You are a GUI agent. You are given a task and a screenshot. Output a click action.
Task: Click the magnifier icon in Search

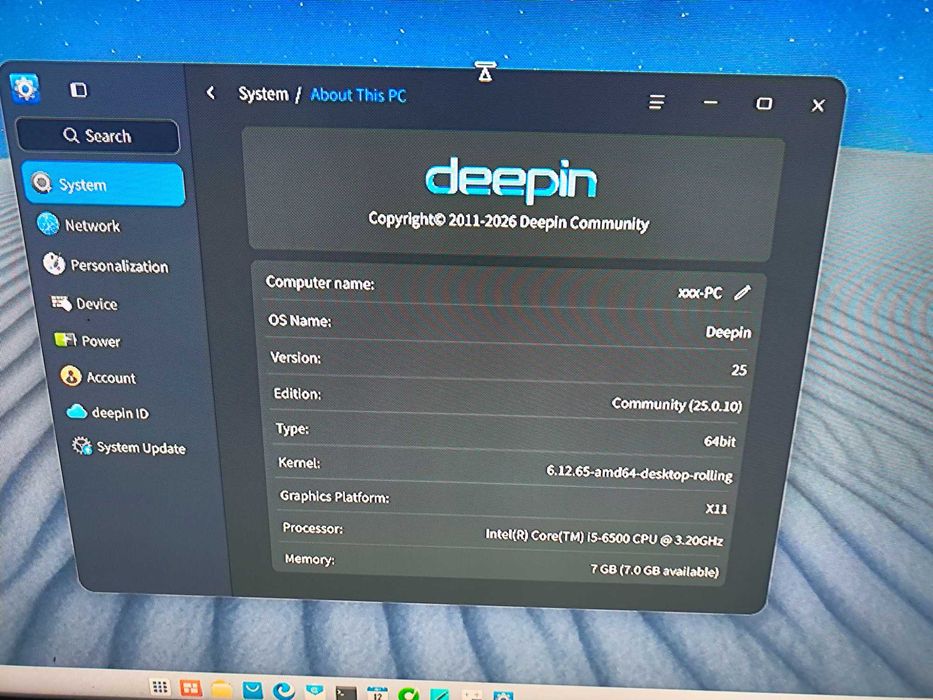pyautogui.click(x=71, y=135)
